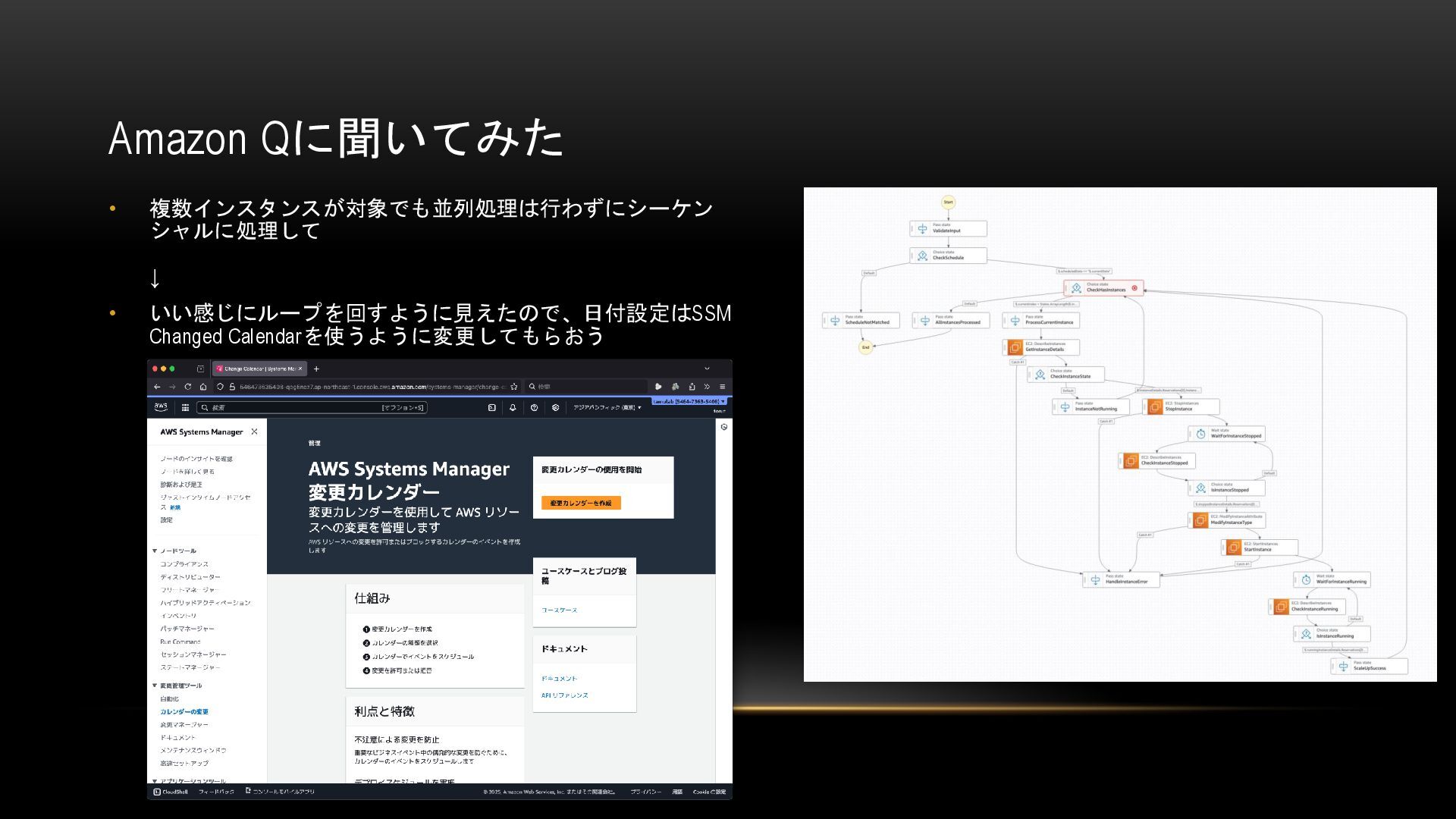Bookmark page with the star icon
This screenshot has width=1456, height=819.
coord(514,387)
